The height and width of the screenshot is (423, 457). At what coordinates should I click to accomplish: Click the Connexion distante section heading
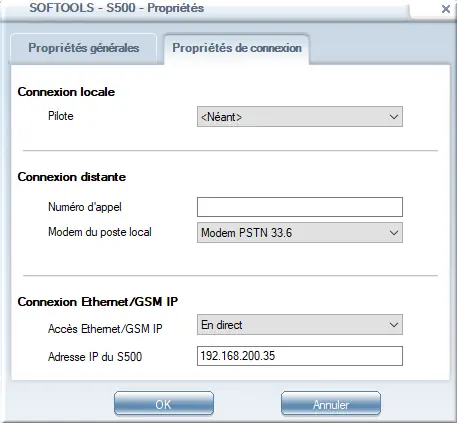point(72,177)
